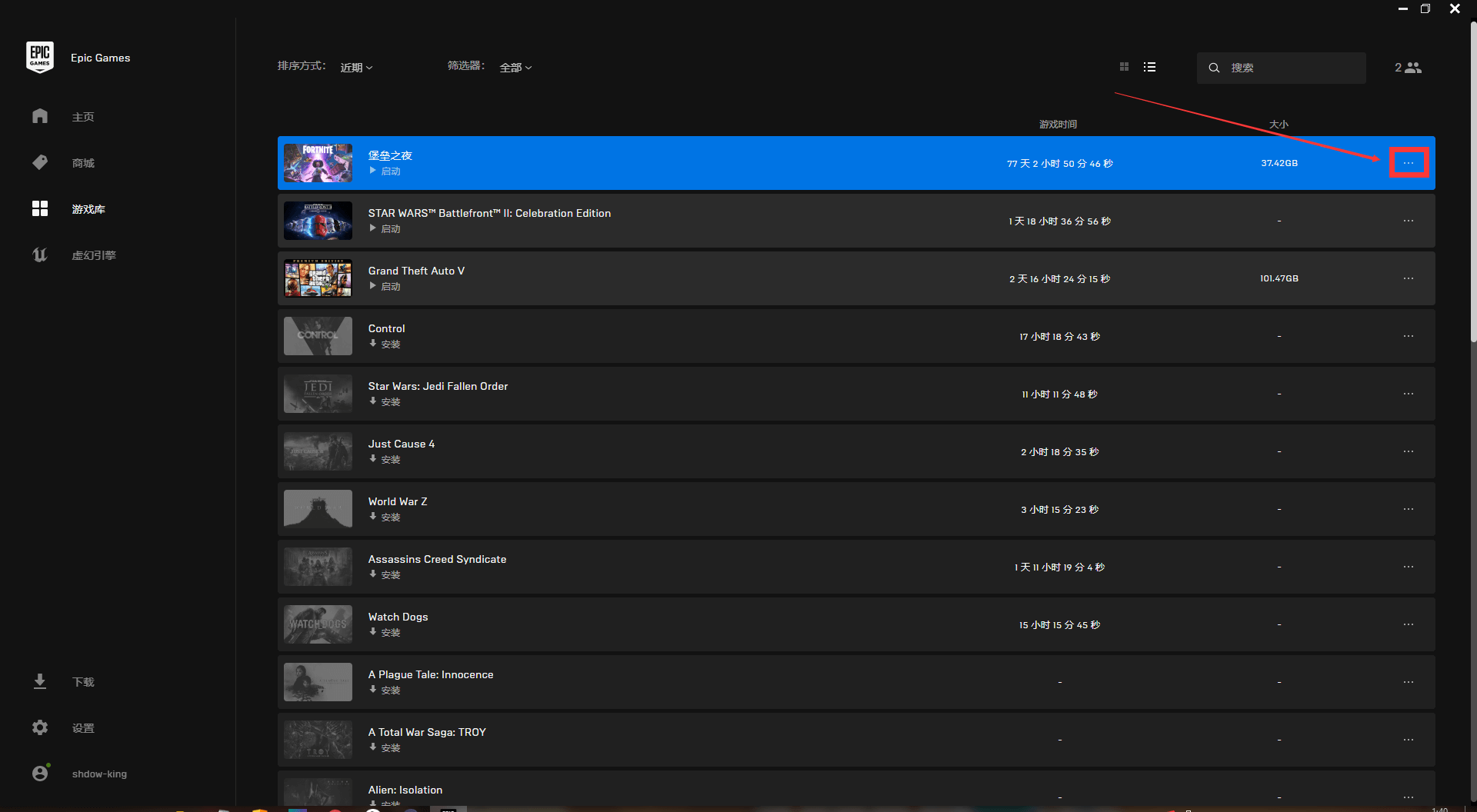The image size is (1477, 812).
Task: Open more options for Grand Theft Auto V
Action: click(1409, 278)
